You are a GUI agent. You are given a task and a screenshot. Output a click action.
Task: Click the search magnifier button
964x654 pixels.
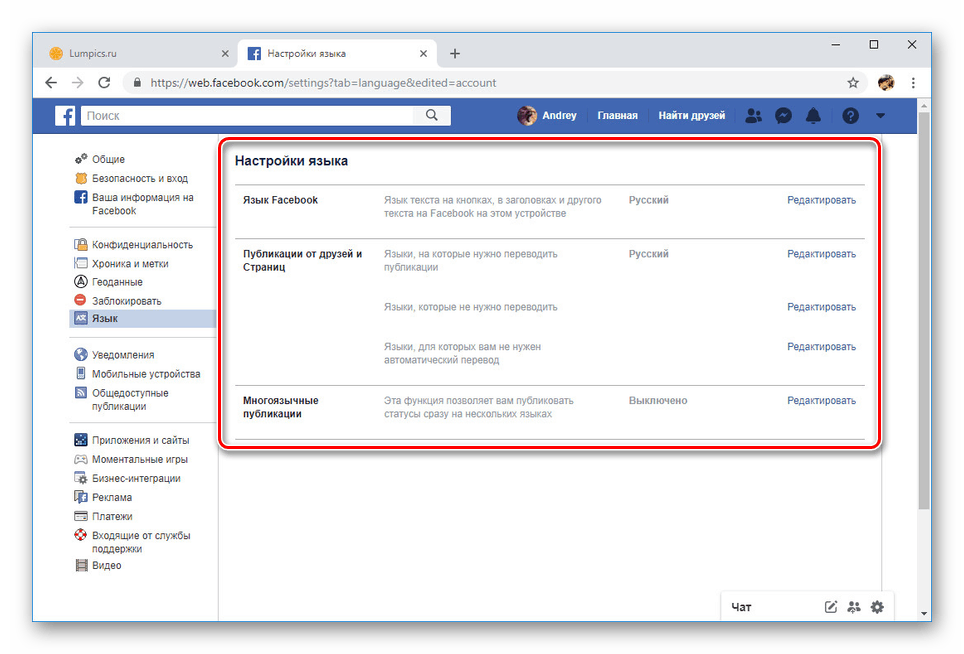[x=432, y=115]
